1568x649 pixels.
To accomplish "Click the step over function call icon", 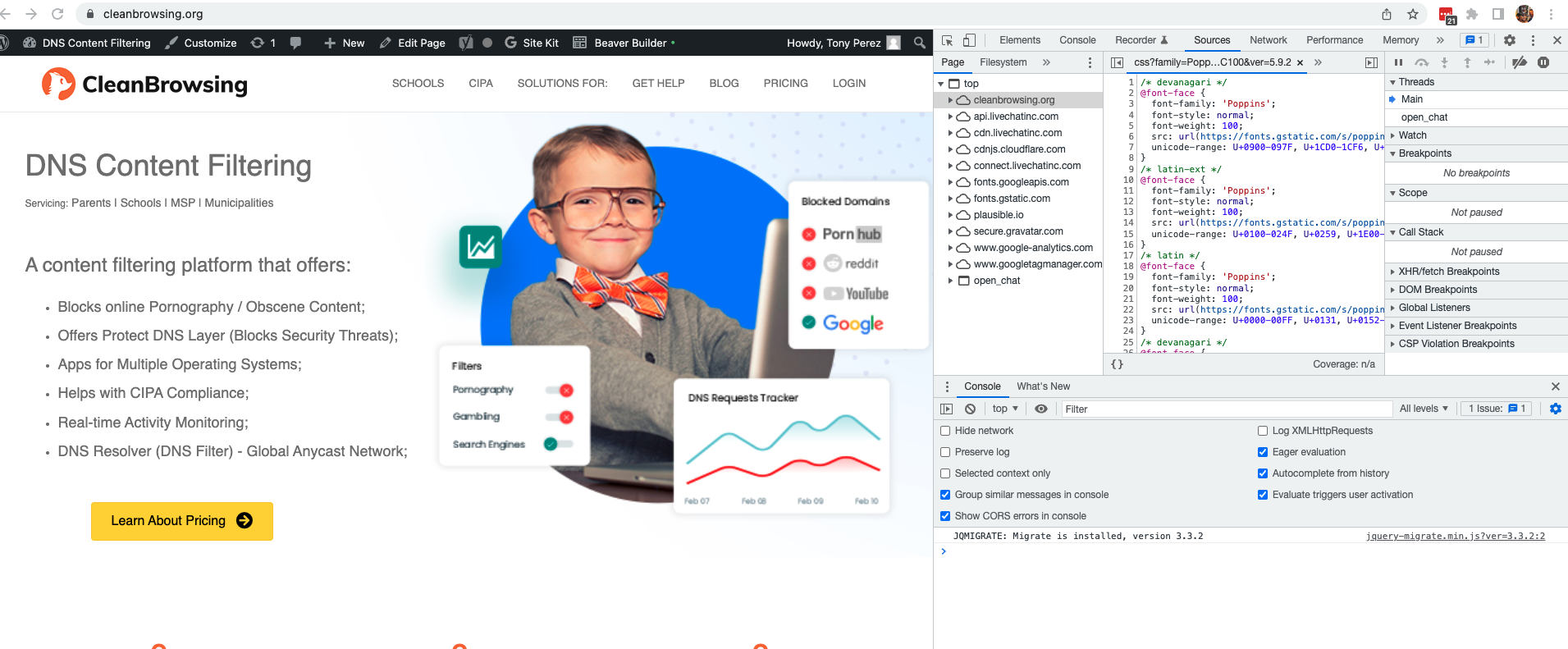I will 1422,62.
